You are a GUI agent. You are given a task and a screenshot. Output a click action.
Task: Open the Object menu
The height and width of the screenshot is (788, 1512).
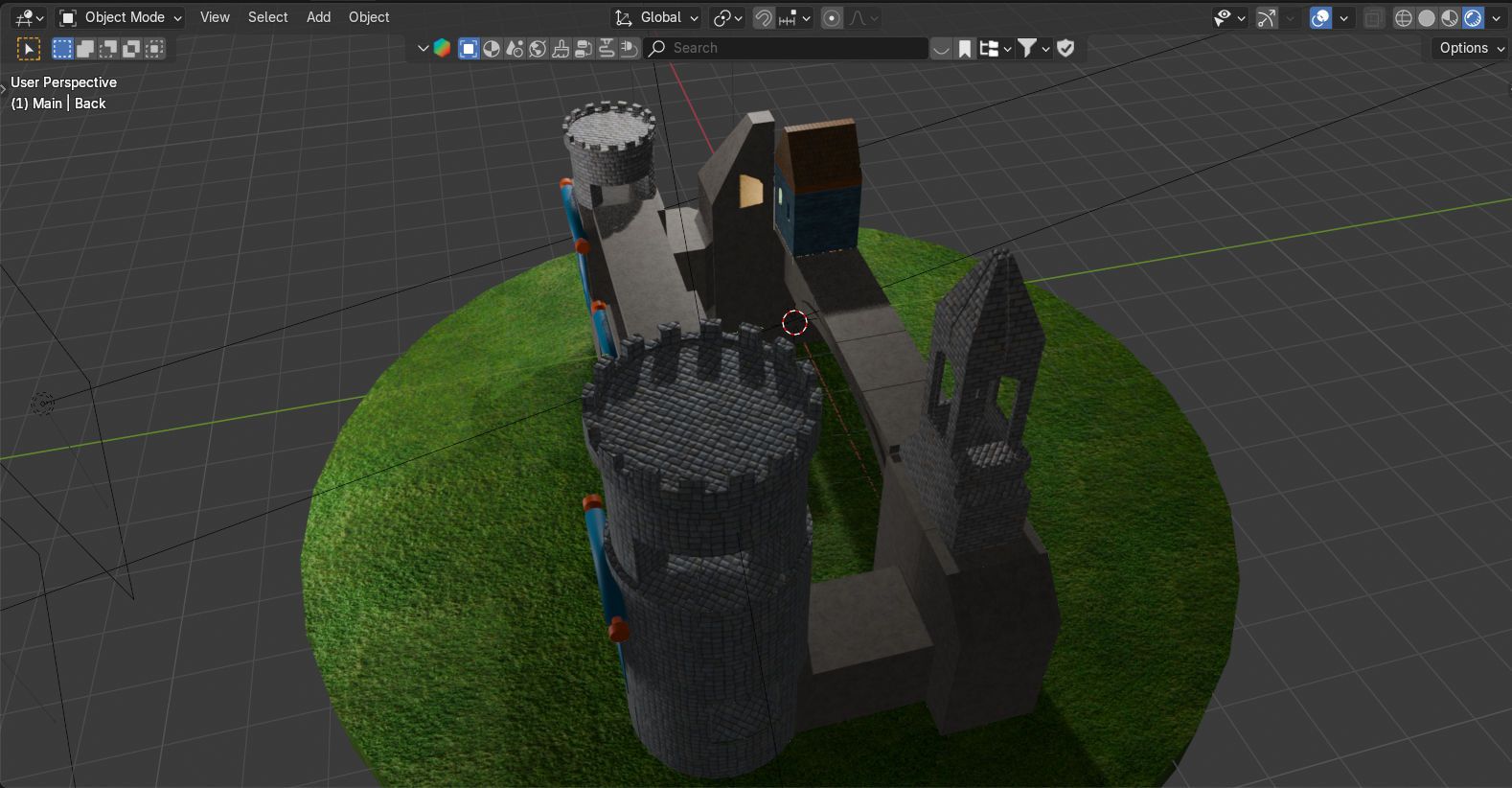(x=369, y=17)
